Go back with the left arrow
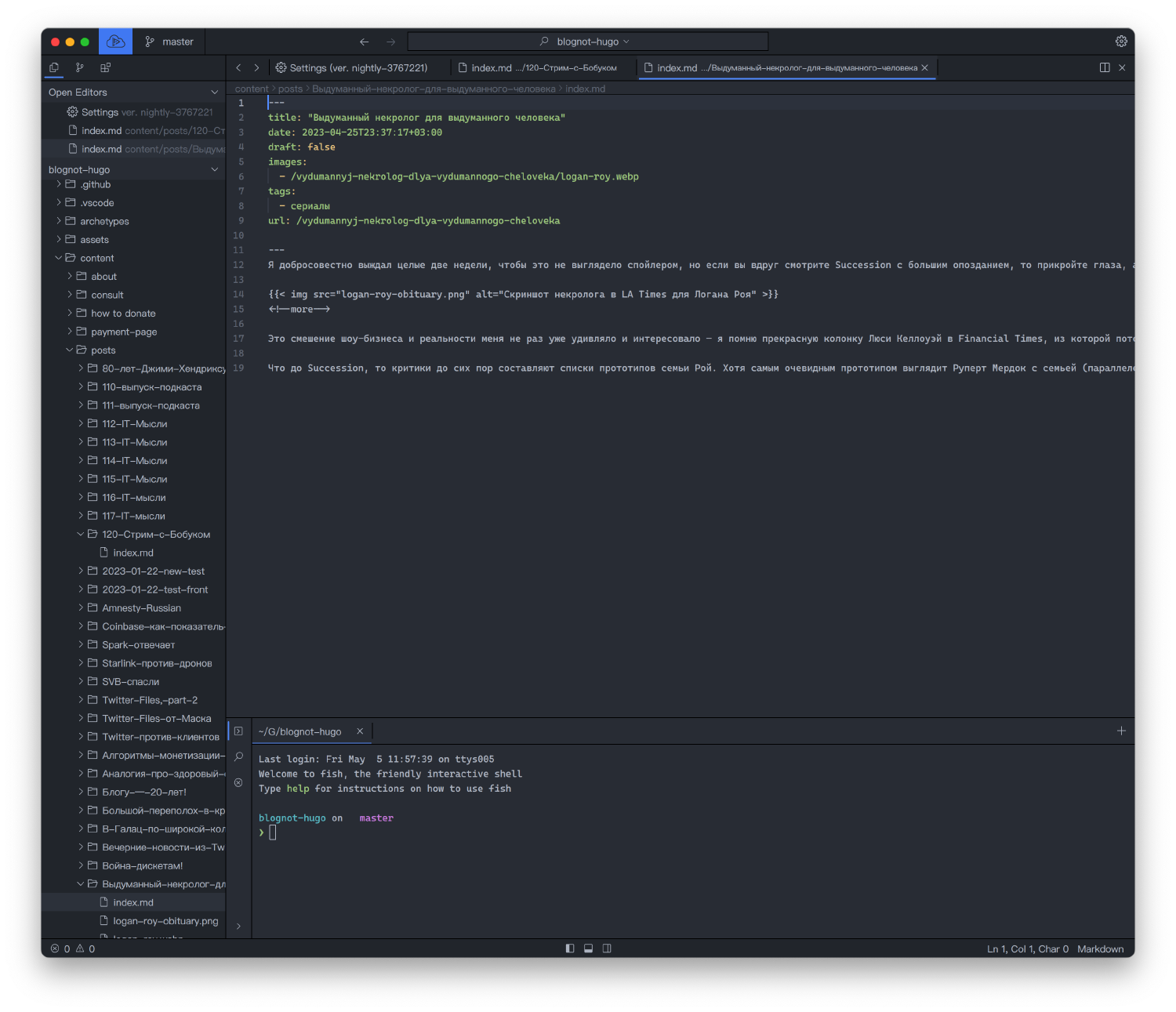1176x1012 pixels. click(364, 42)
